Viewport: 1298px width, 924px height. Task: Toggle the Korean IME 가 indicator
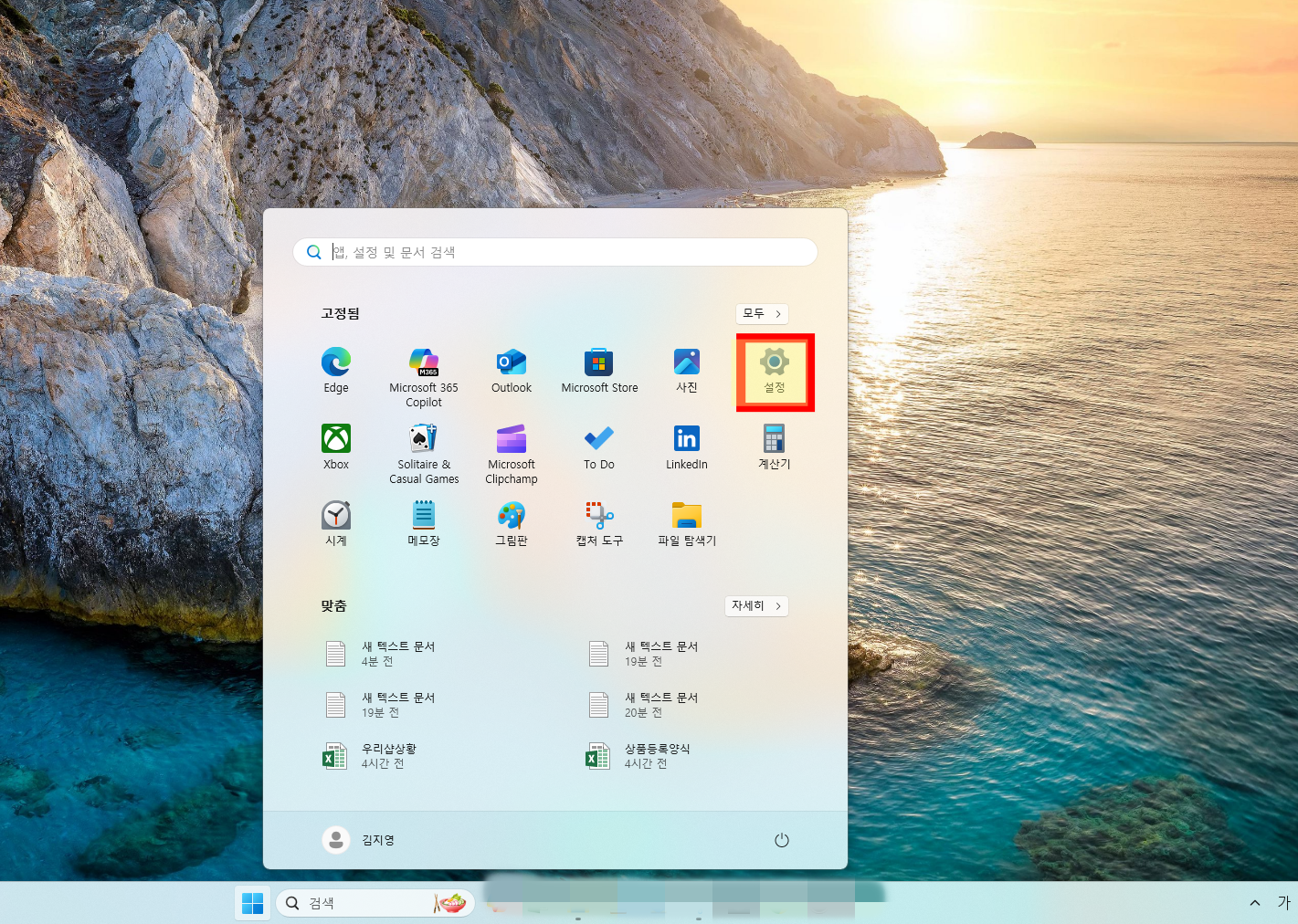tap(1283, 903)
